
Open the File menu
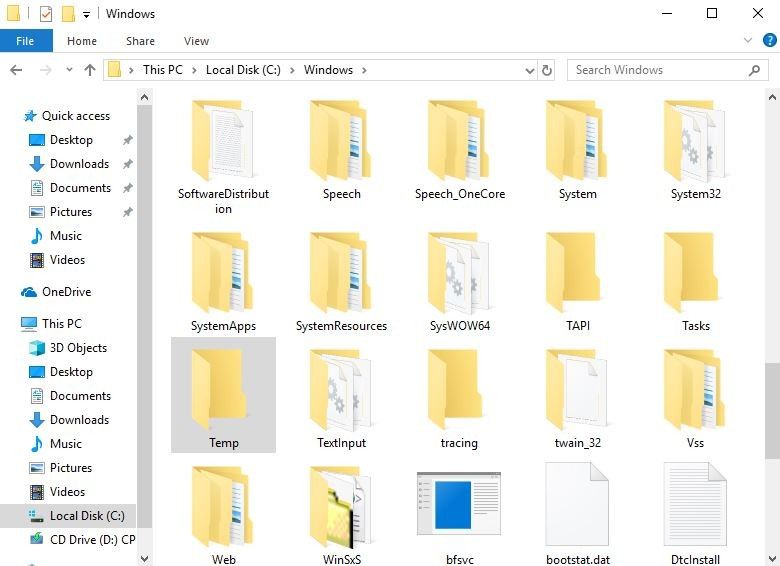[x=25, y=41]
